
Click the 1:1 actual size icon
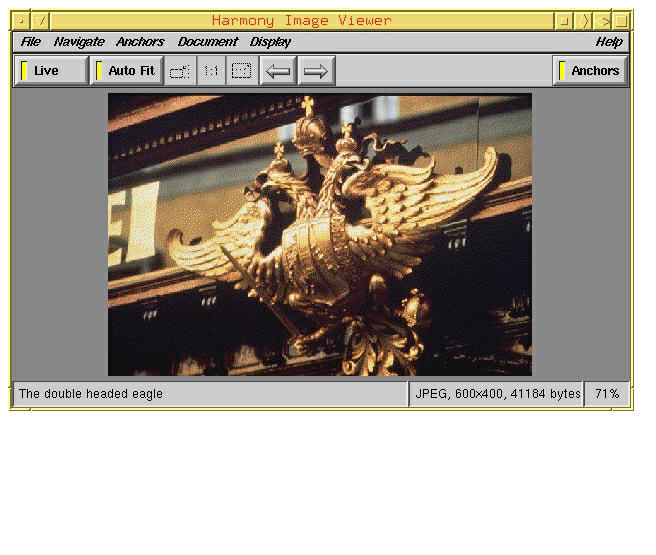211,71
